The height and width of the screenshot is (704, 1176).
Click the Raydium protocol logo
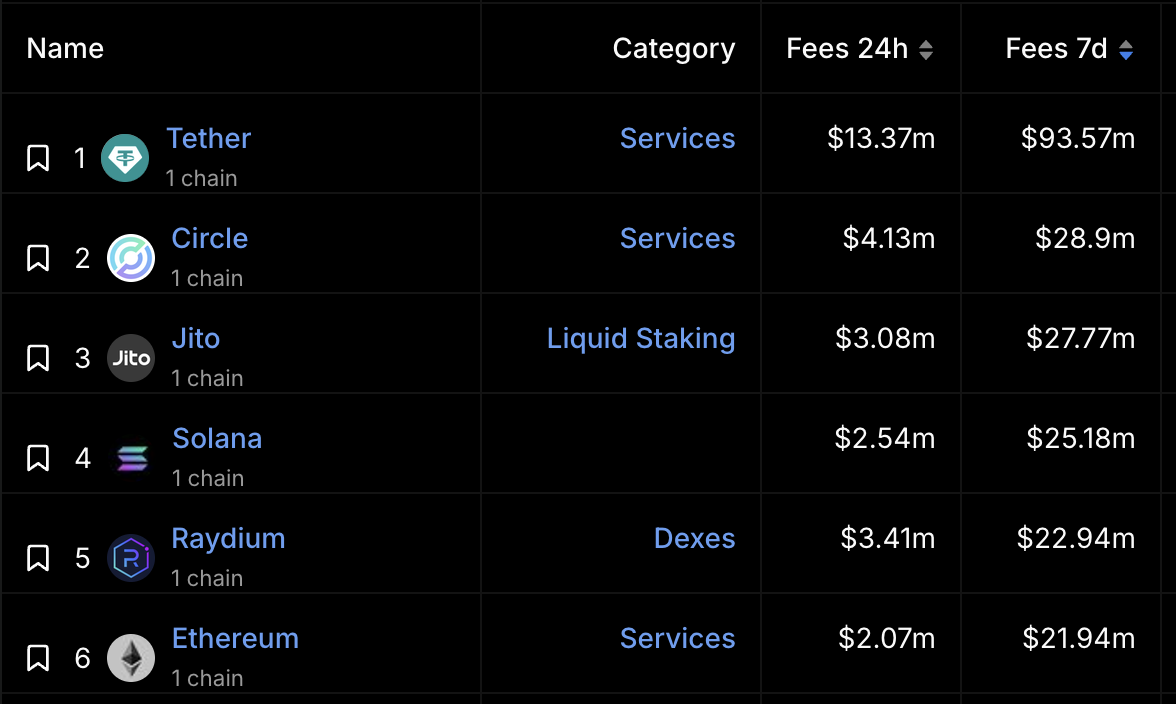coord(131,557)
